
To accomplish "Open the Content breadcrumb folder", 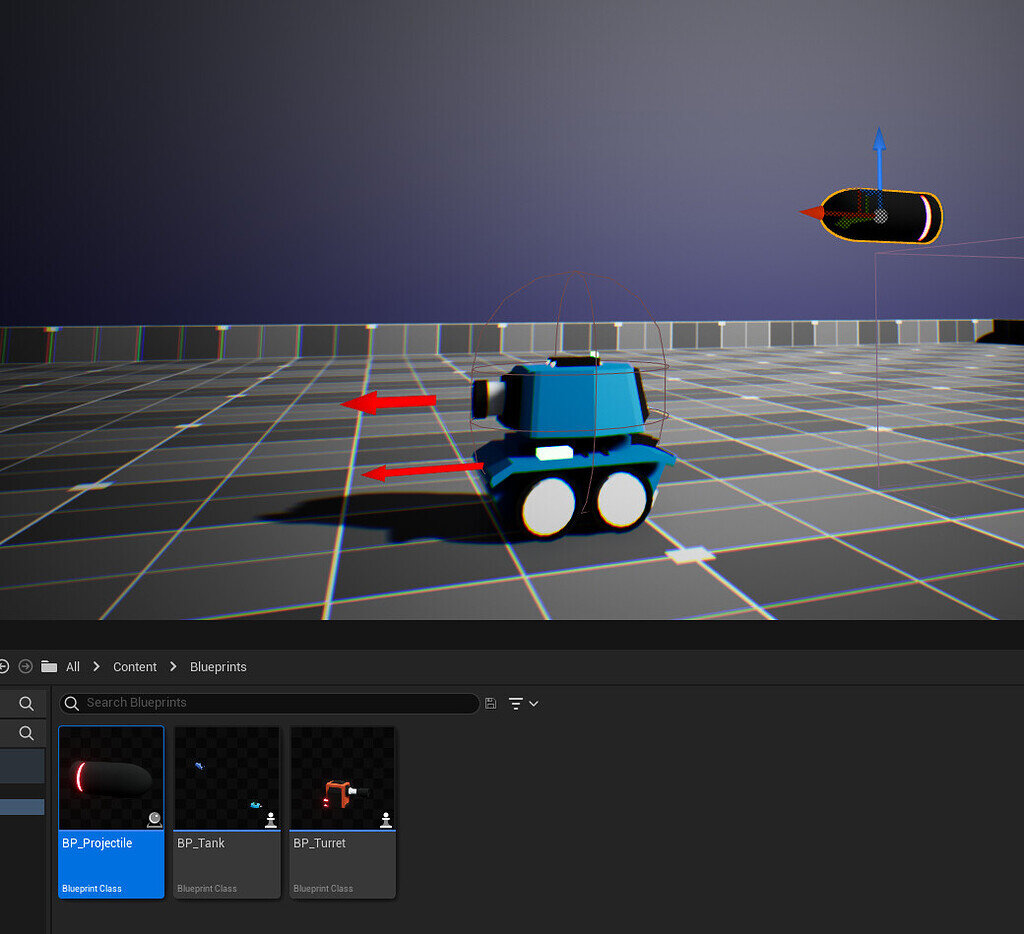I will click(135, 666).
